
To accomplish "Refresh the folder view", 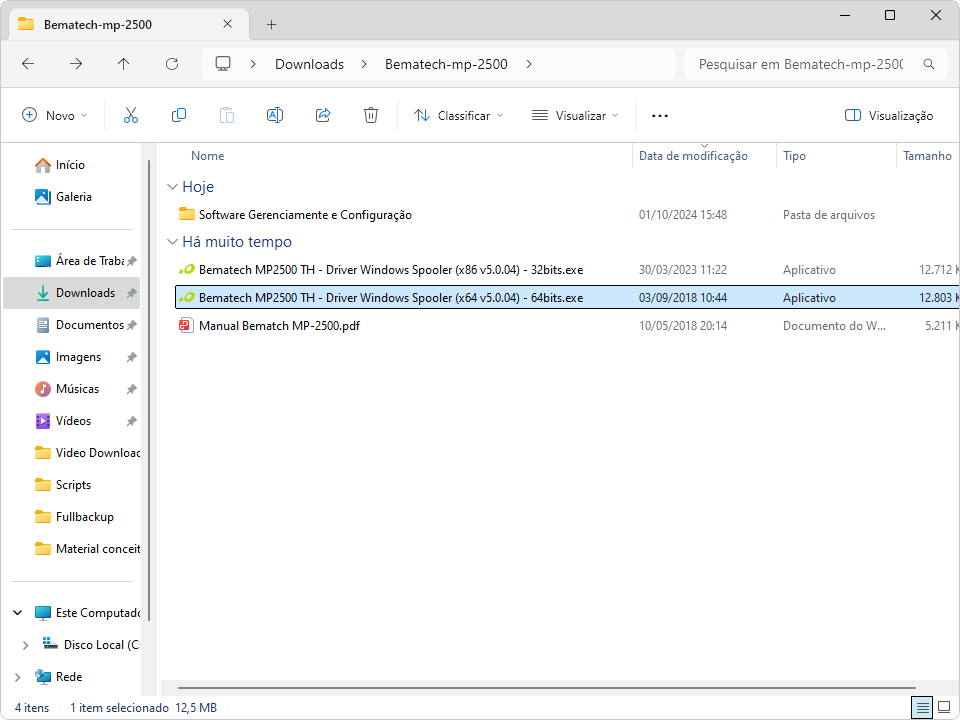I will 172,64.
